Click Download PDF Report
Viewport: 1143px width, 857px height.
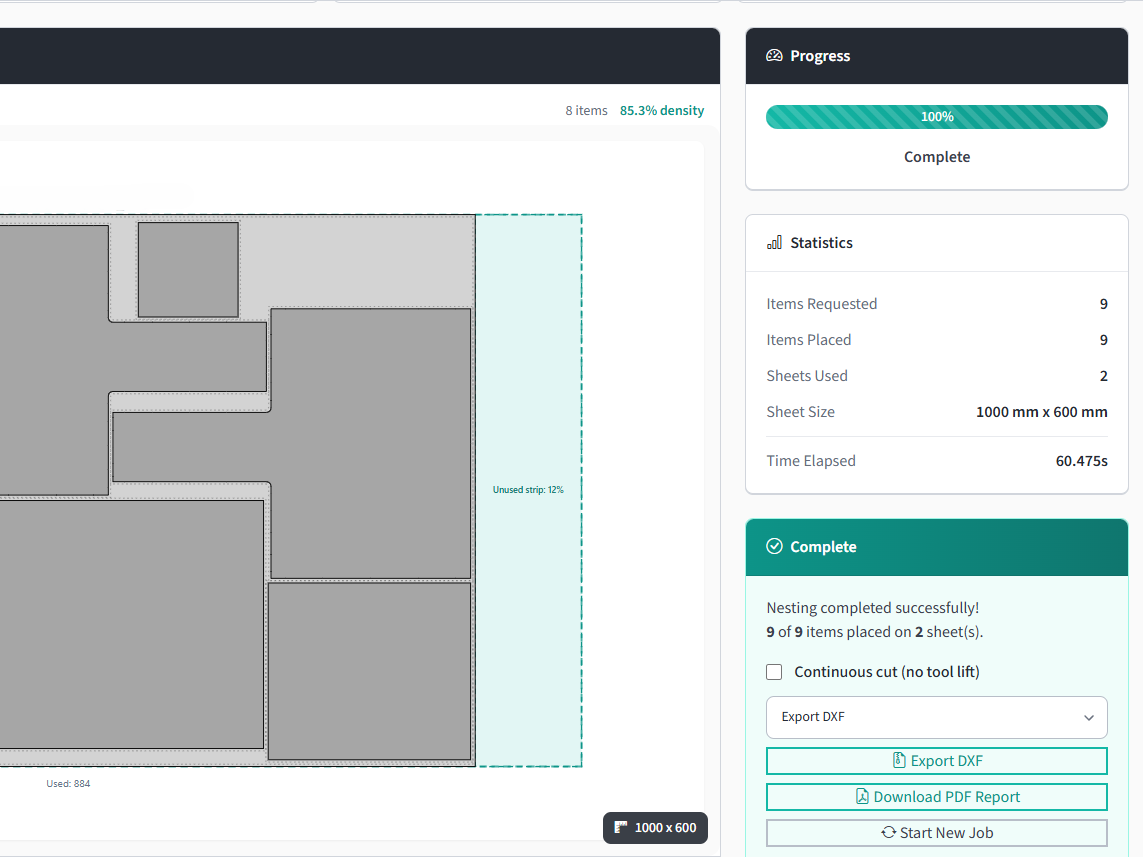point(936,796)
